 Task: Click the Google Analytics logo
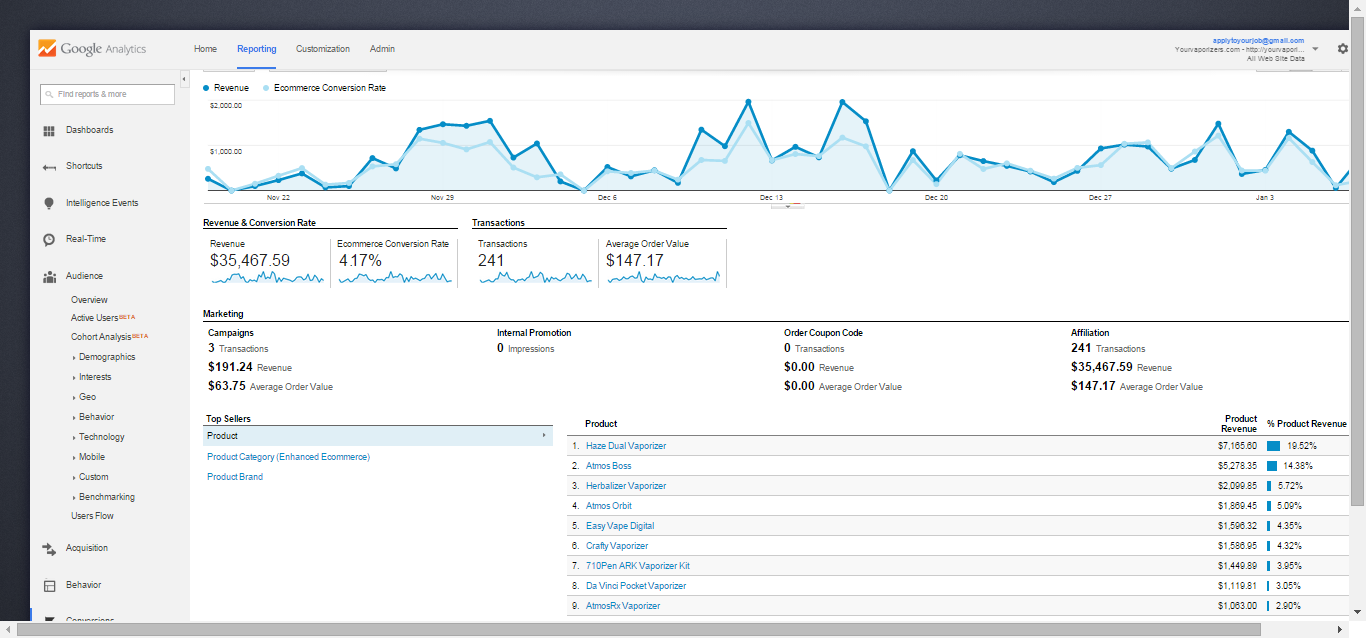click(92, 49)
